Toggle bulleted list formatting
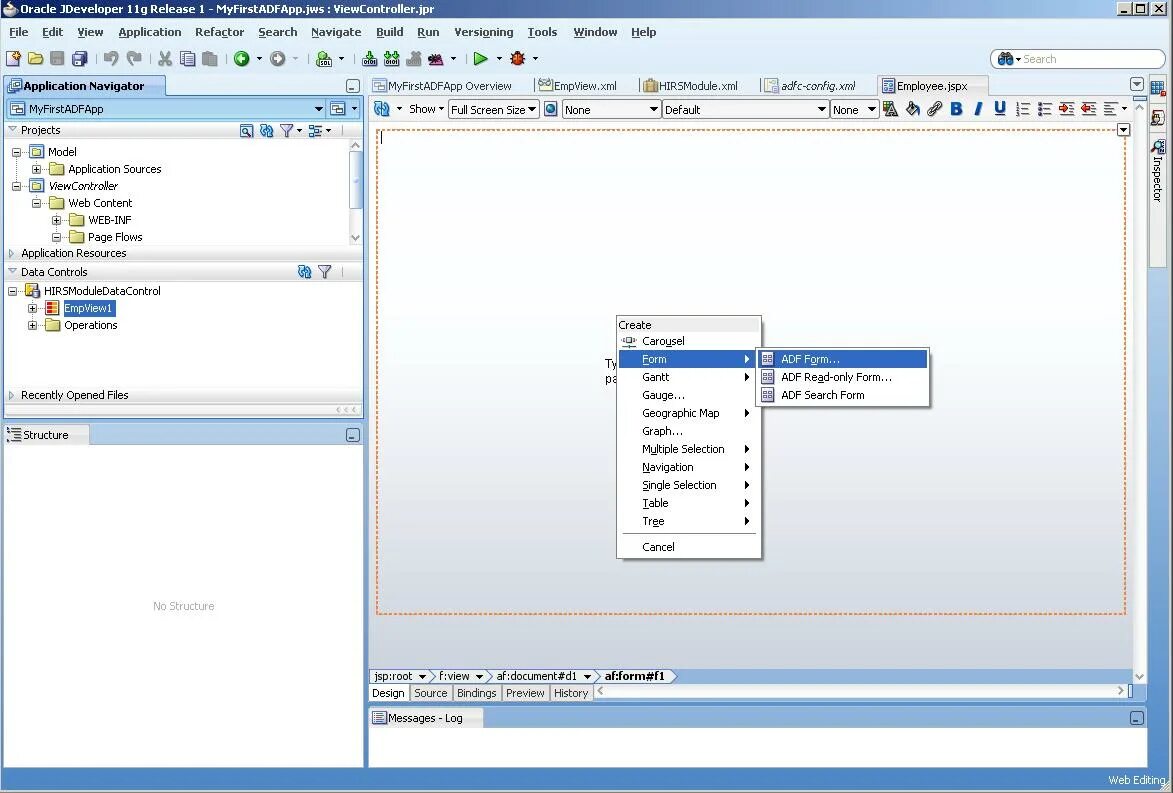This screenshot has height=793, width=1173. [x=1044, y=109]
